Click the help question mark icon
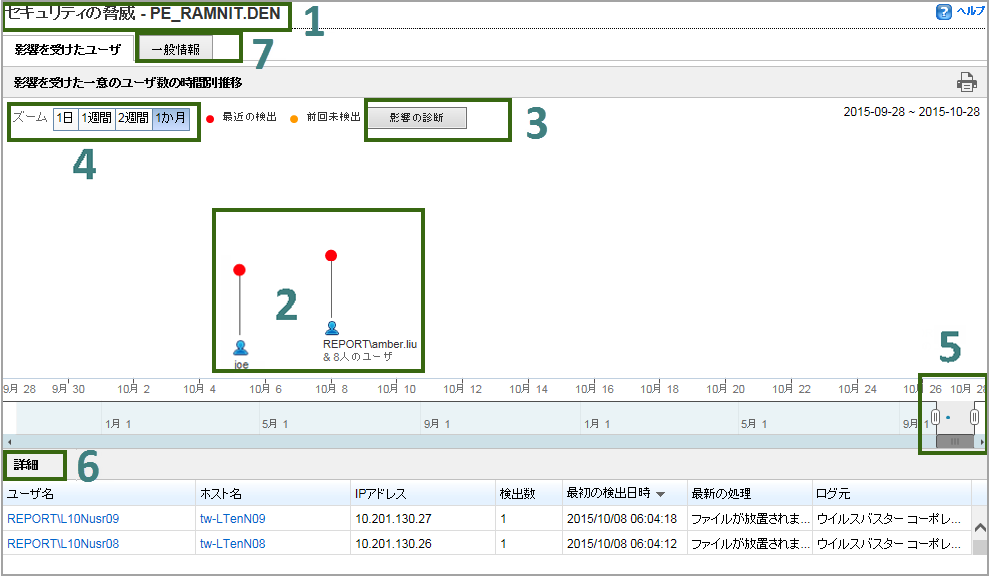Viewport: 989px width, 576px height. pos(943,12)
